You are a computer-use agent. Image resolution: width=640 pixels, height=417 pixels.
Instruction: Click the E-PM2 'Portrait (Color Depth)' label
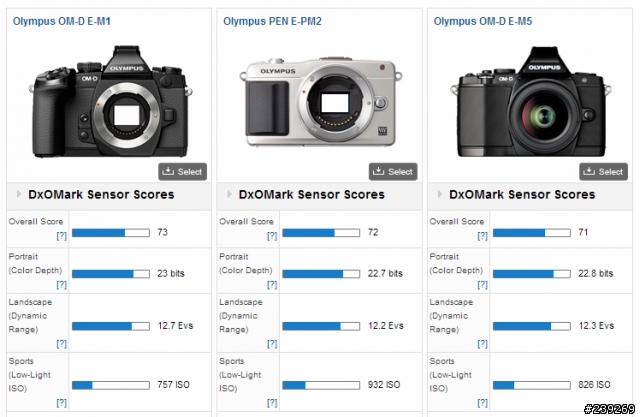coord(245,264)
